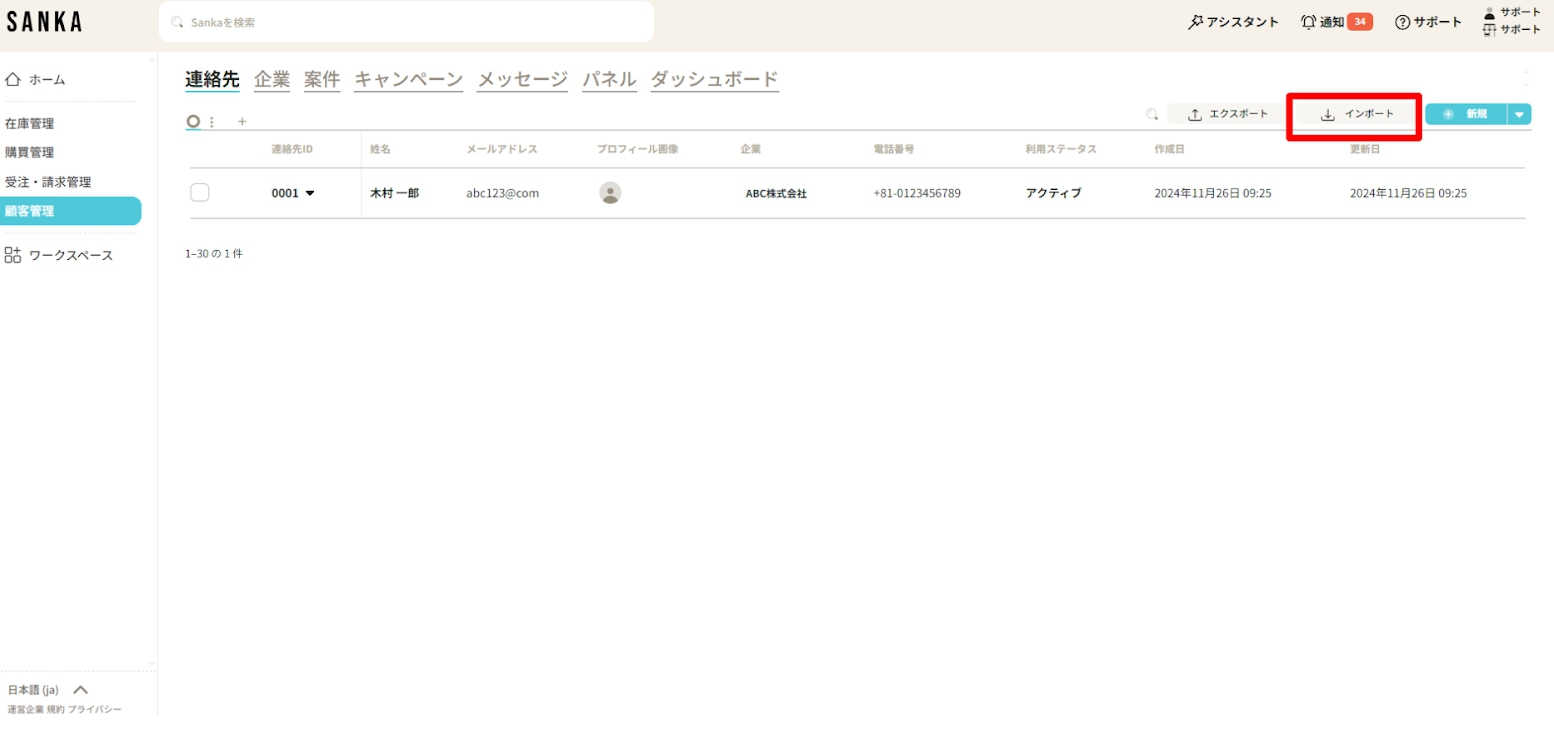The width and height of the screenshot is (1554, 732).
Task: Click the 企業 column header in the table
Action: [751, 149]
